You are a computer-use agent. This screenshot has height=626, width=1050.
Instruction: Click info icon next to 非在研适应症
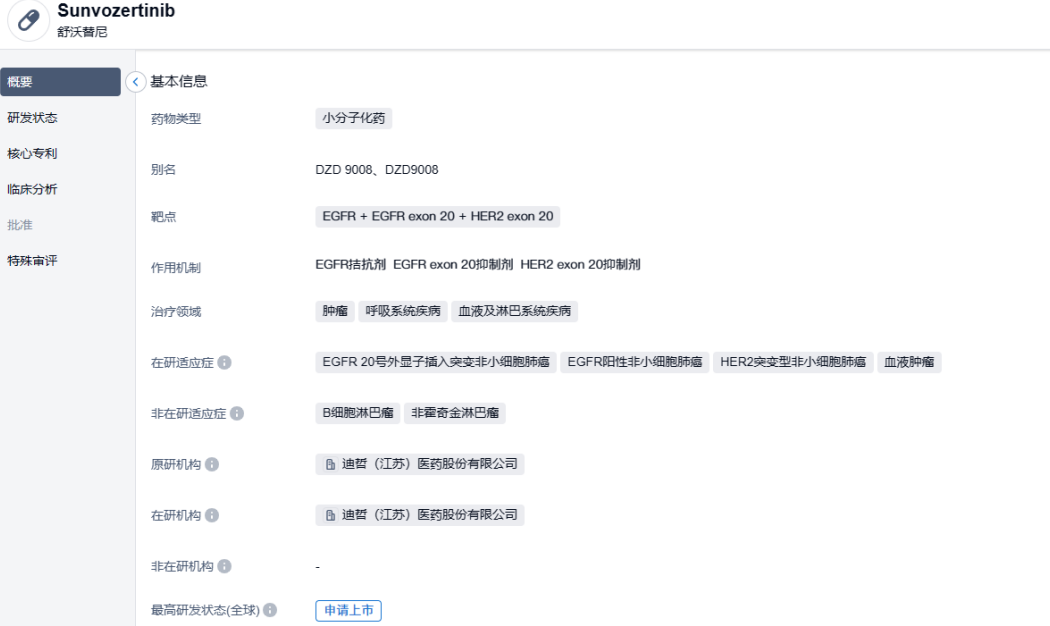coord(237,414)
